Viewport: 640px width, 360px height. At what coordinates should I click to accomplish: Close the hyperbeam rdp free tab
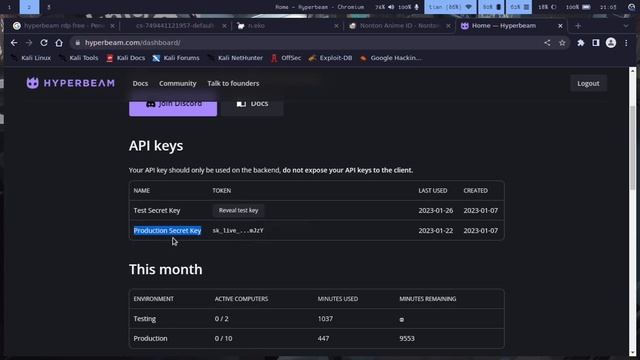(x=112, y=26)
